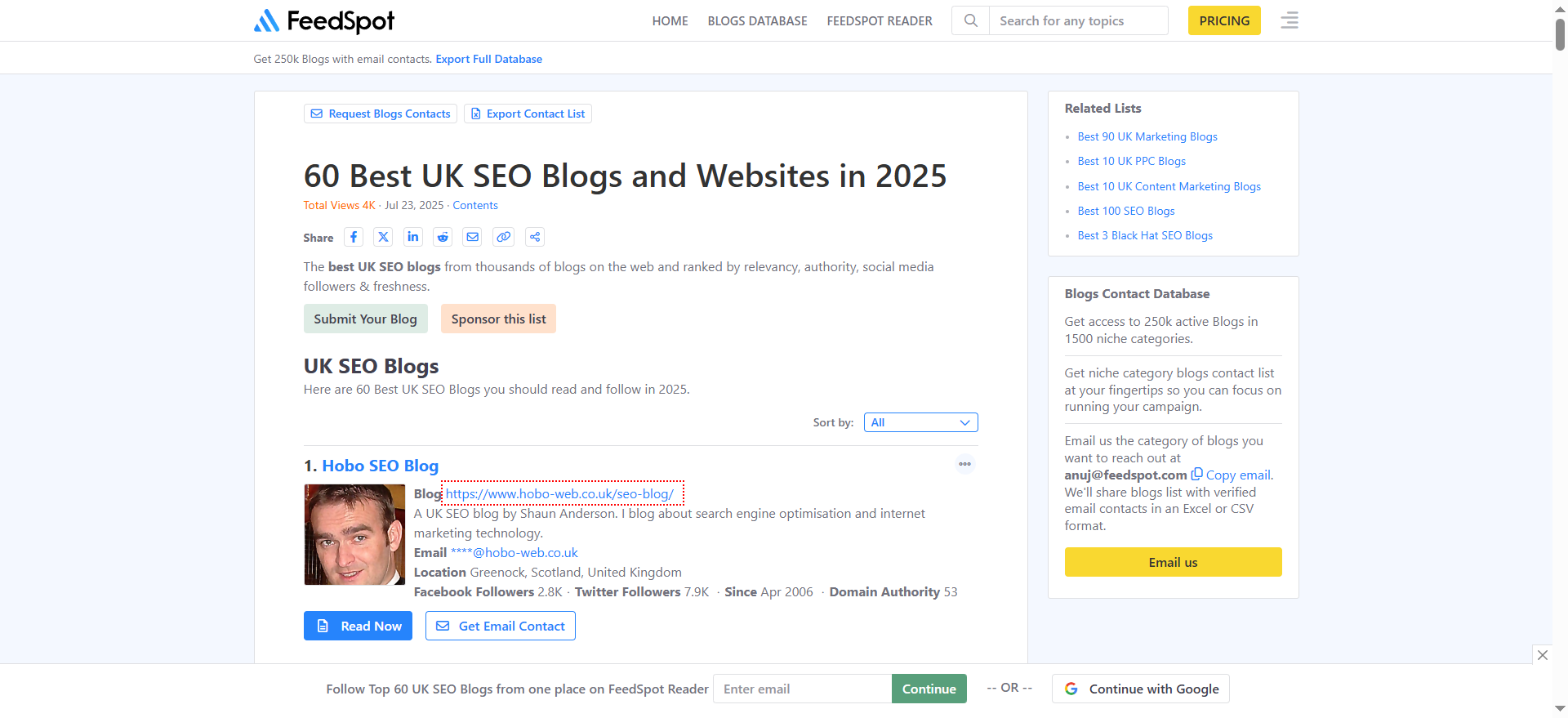Image resolution: width=1568 pixels, height=718 pixels.
Task: Click green Continue button
Action: coord(929,689)
